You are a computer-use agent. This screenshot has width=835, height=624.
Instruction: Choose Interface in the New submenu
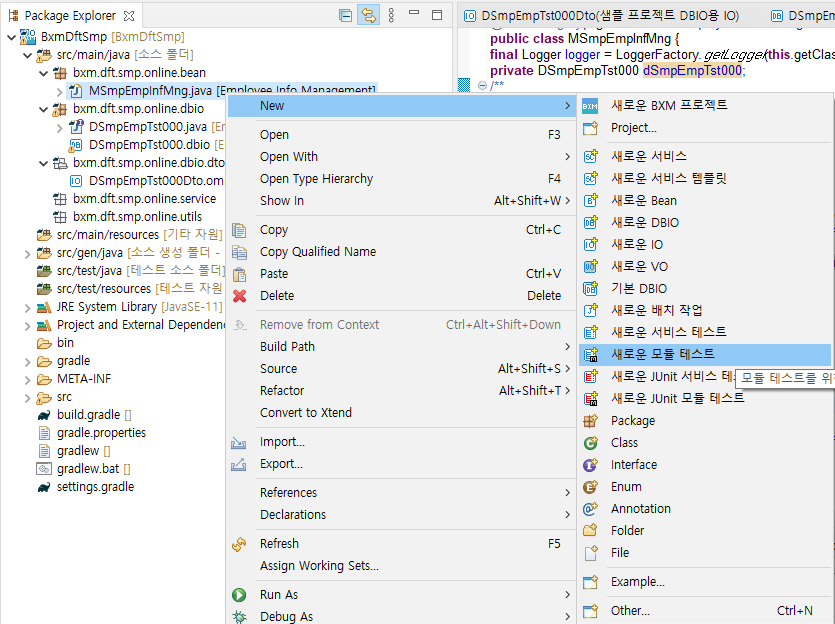coord(633,464)
